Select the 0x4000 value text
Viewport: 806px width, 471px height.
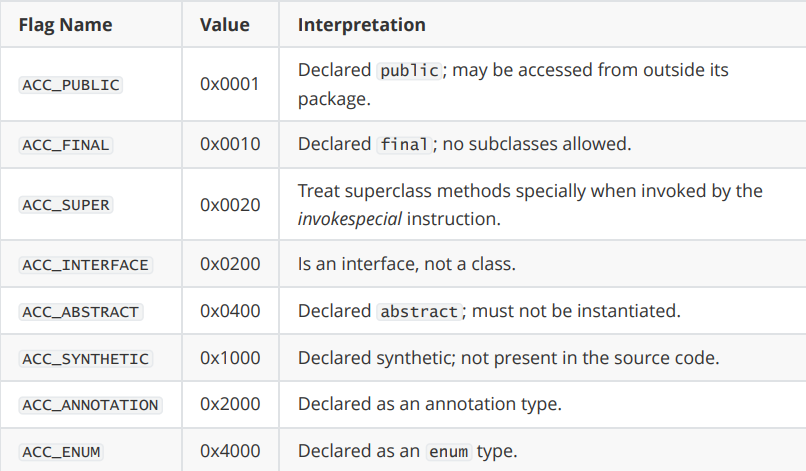coord(230,451)
